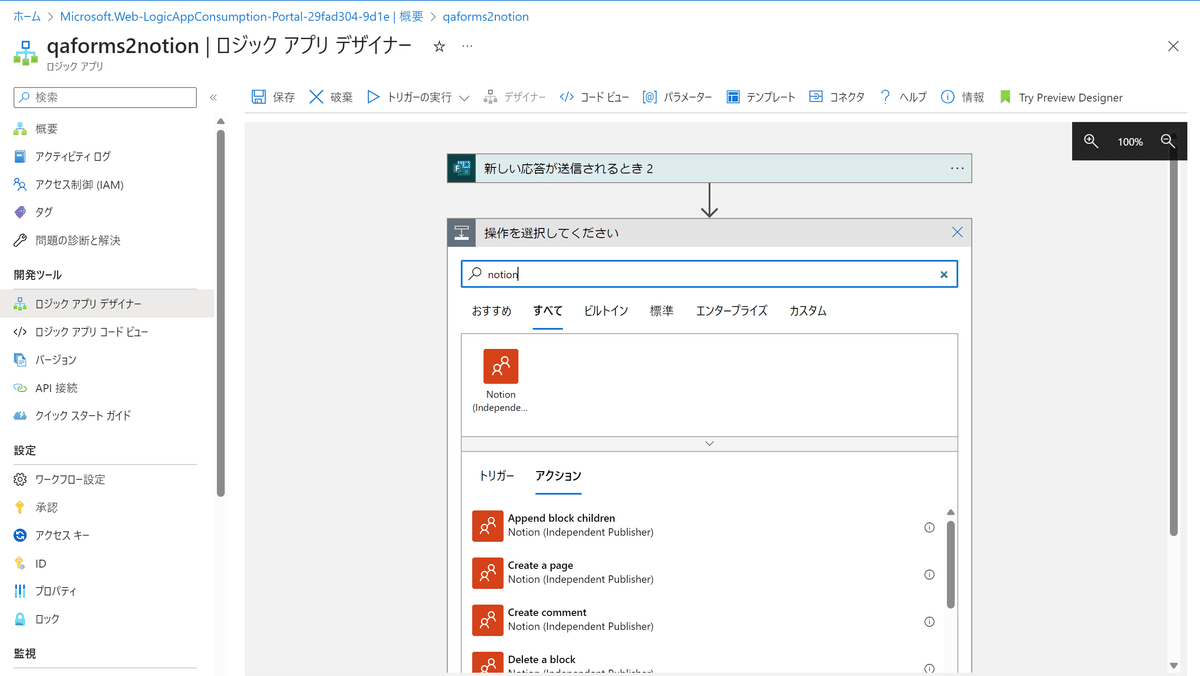Open Info (情報) in toolbar

pyautogui.click(x=962, y=97)
